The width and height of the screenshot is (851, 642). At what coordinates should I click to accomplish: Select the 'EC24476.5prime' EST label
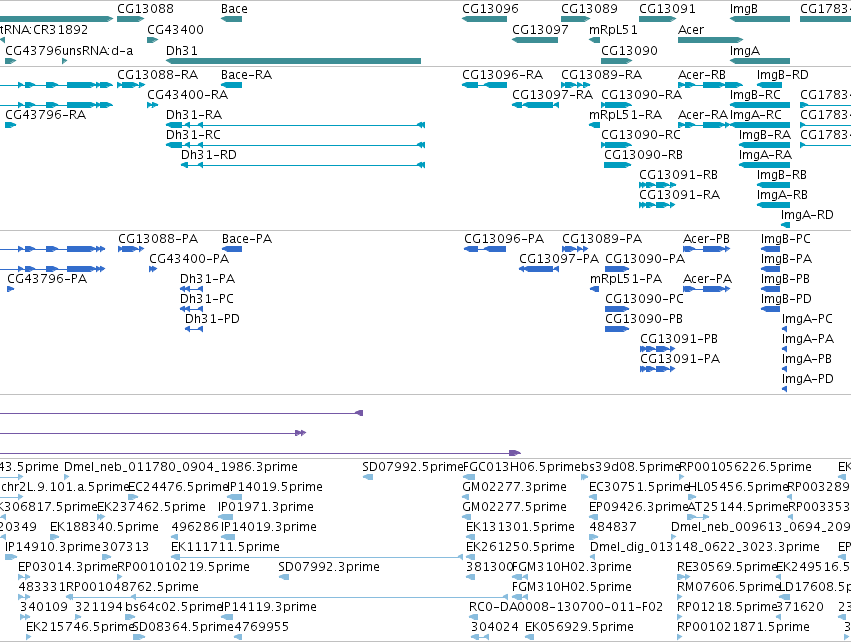click(x=178, y=487)
